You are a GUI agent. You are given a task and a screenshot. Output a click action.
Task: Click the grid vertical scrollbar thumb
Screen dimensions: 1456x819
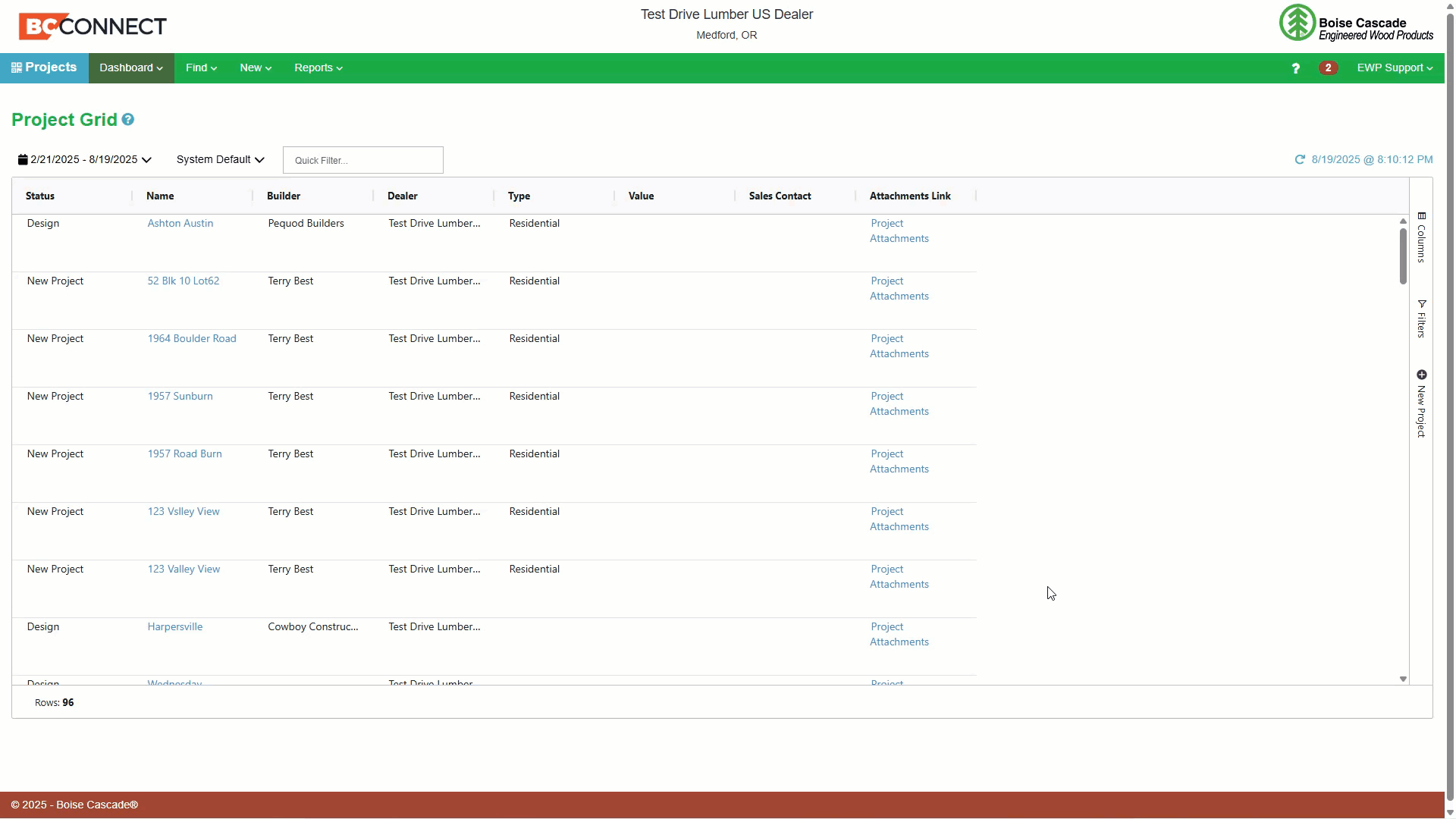tap(1403, 256)
